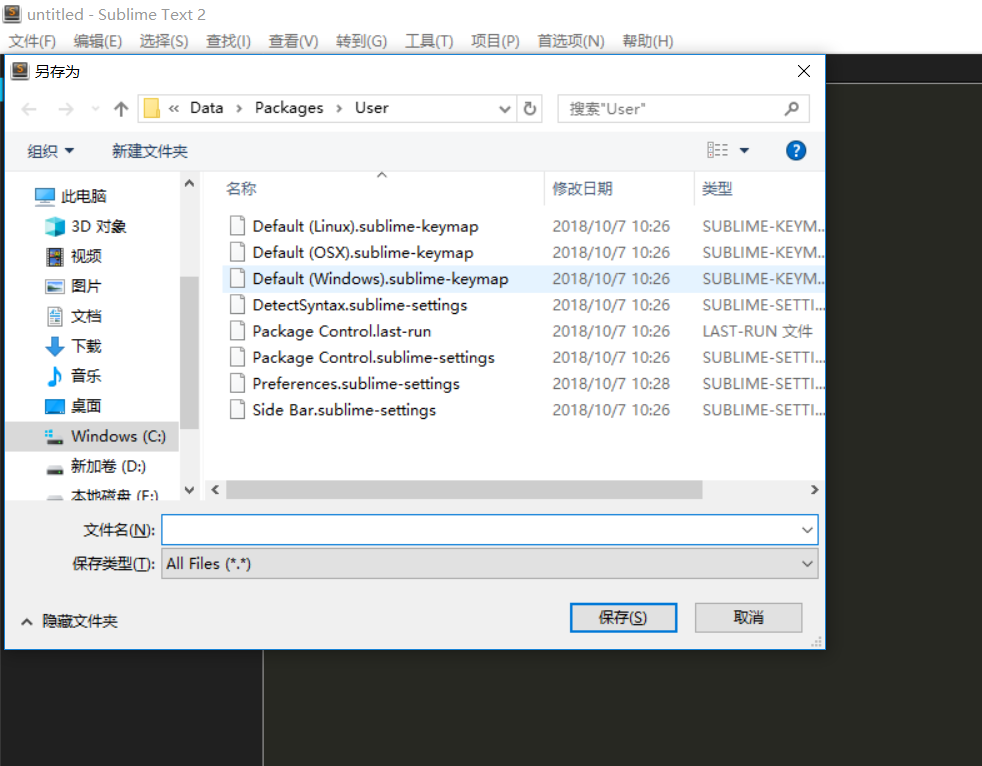982x766 pixels.
Task: Expand the breadcrumb overflow chevron
Action: pos(174,108)
